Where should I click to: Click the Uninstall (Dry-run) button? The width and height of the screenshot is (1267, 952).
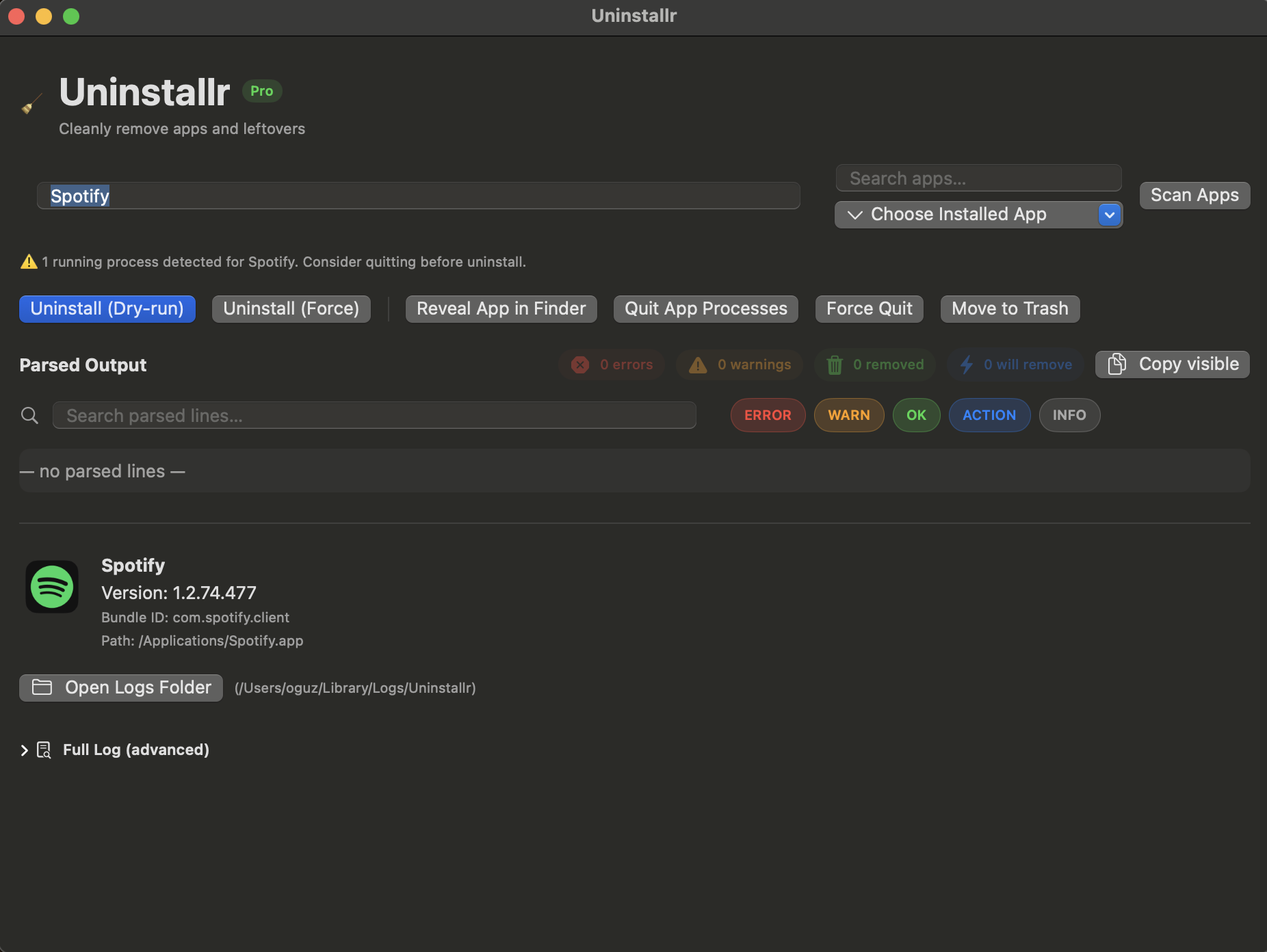pyautogui.click(x=107, y=308)
